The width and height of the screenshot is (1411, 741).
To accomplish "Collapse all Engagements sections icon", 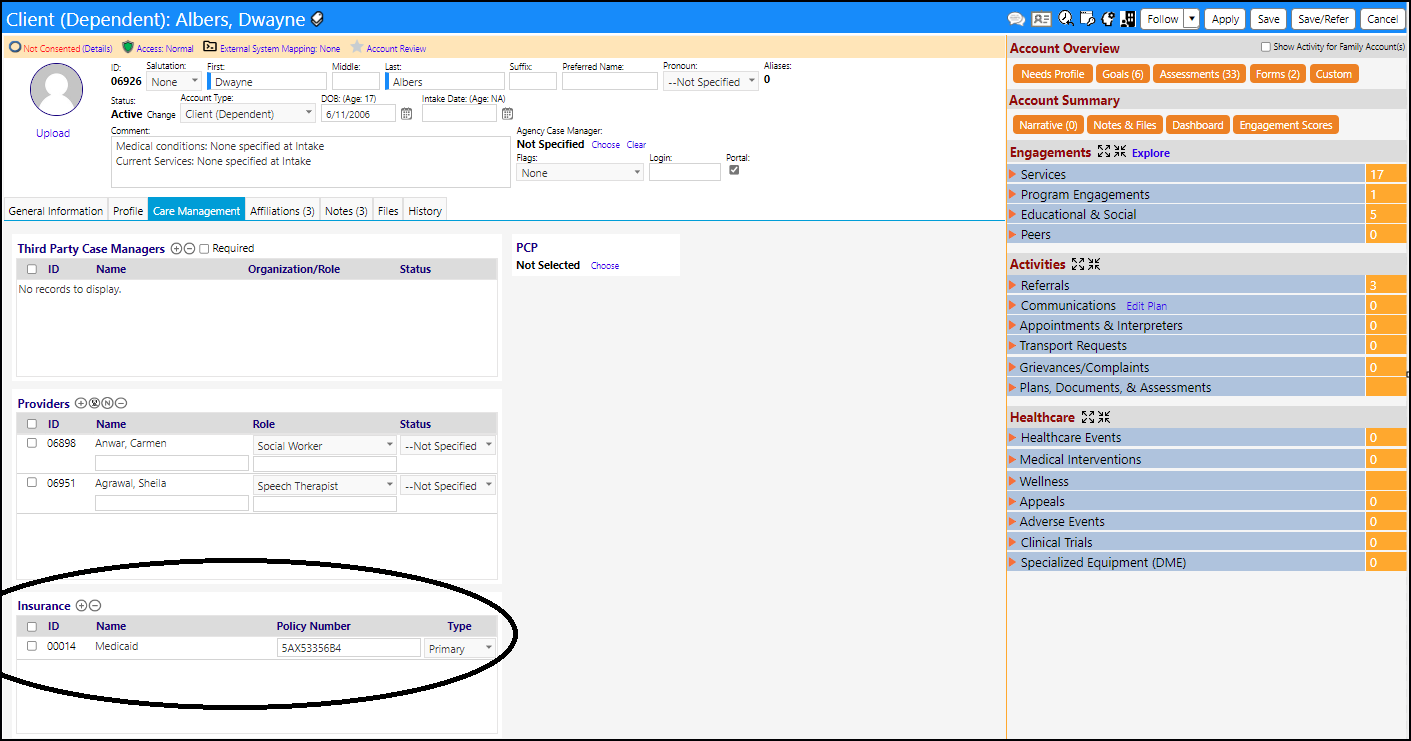I will pos(1120,152).
